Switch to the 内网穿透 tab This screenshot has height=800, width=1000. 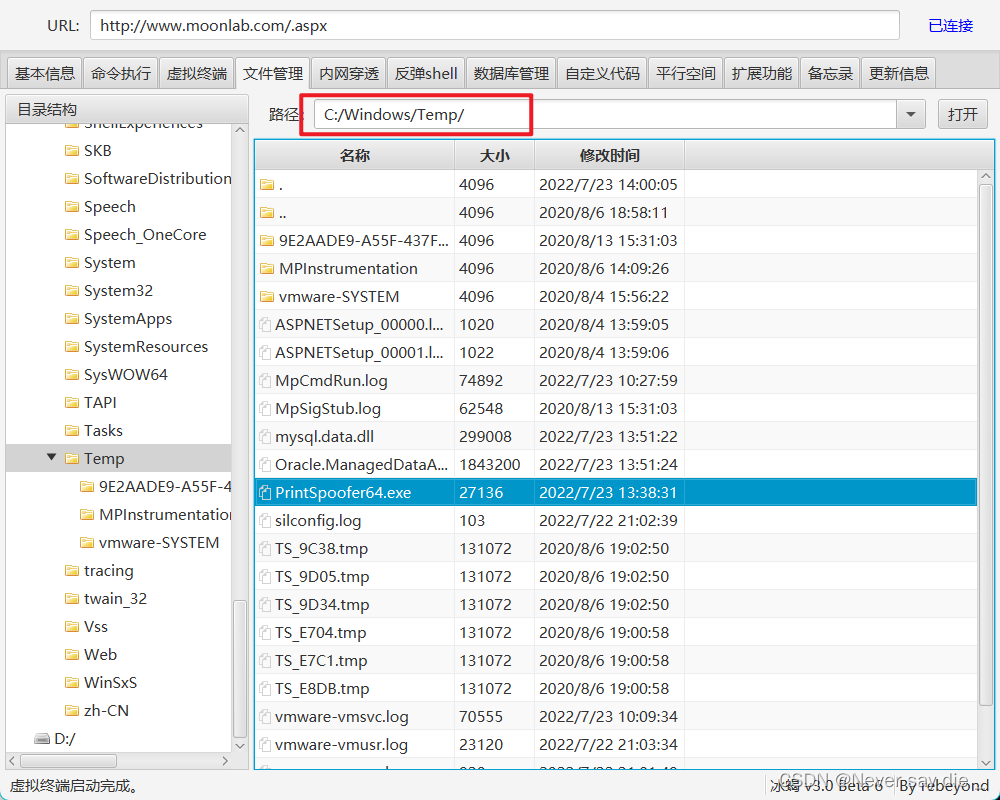pos(349,73)
